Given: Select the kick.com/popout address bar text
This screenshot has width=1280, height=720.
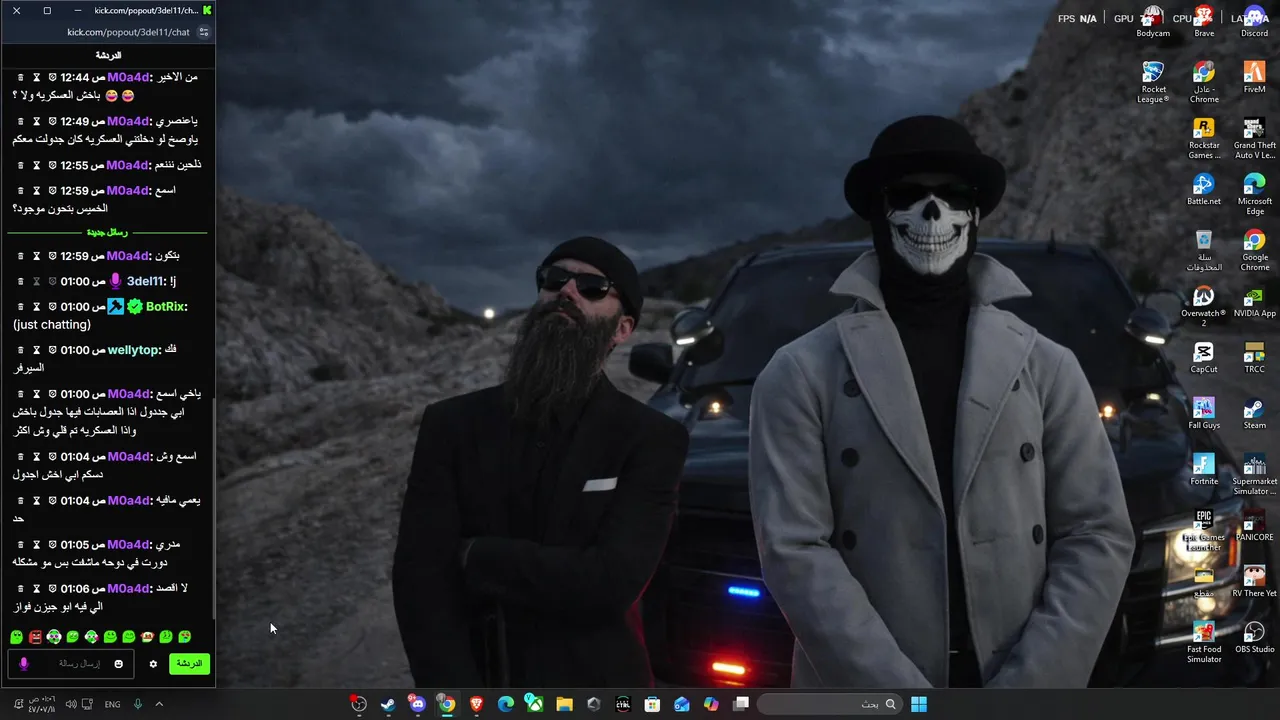Looking at the screenshot, I should [128, 32].
